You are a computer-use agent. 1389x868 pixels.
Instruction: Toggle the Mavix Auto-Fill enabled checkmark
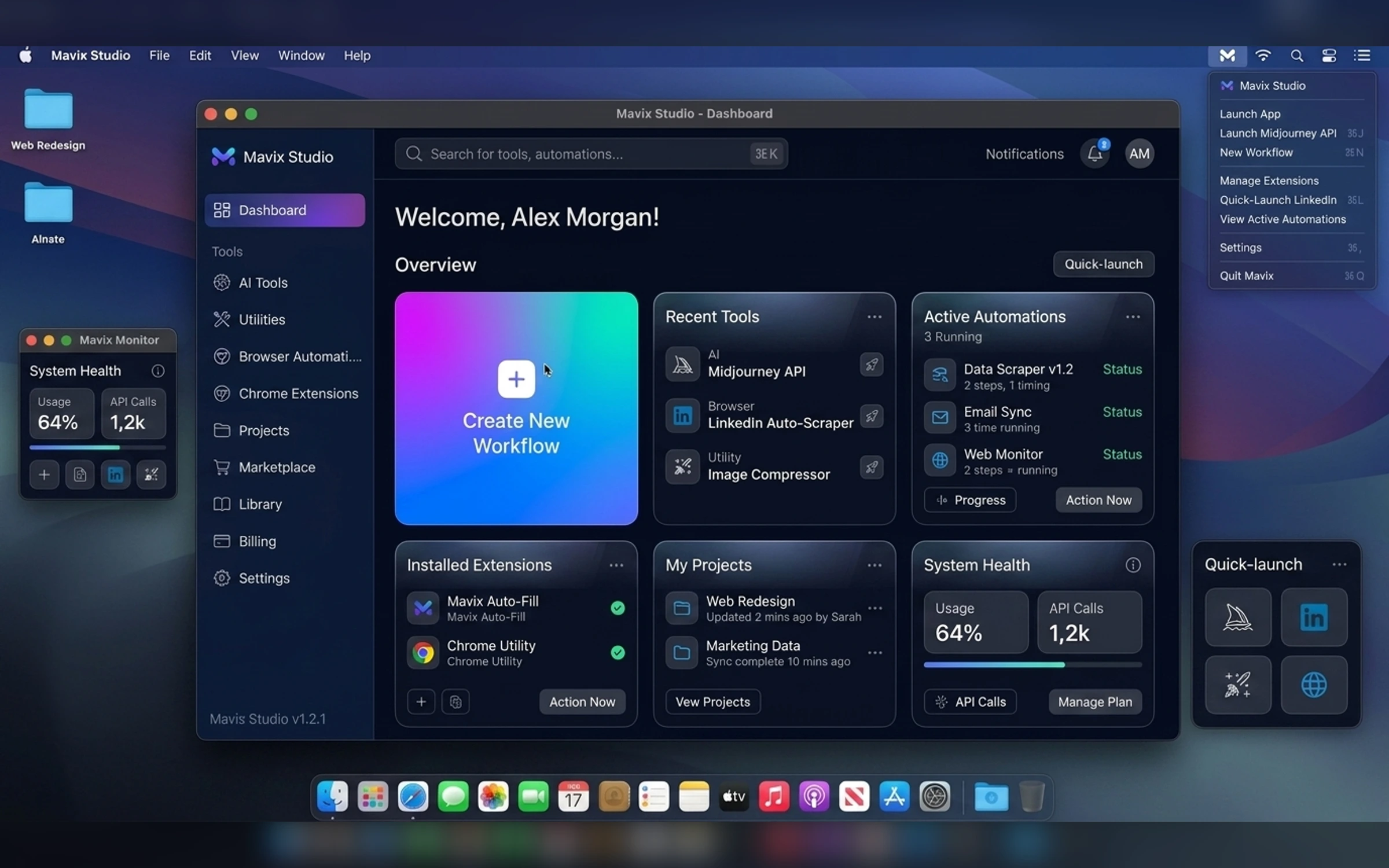(618, 608)
